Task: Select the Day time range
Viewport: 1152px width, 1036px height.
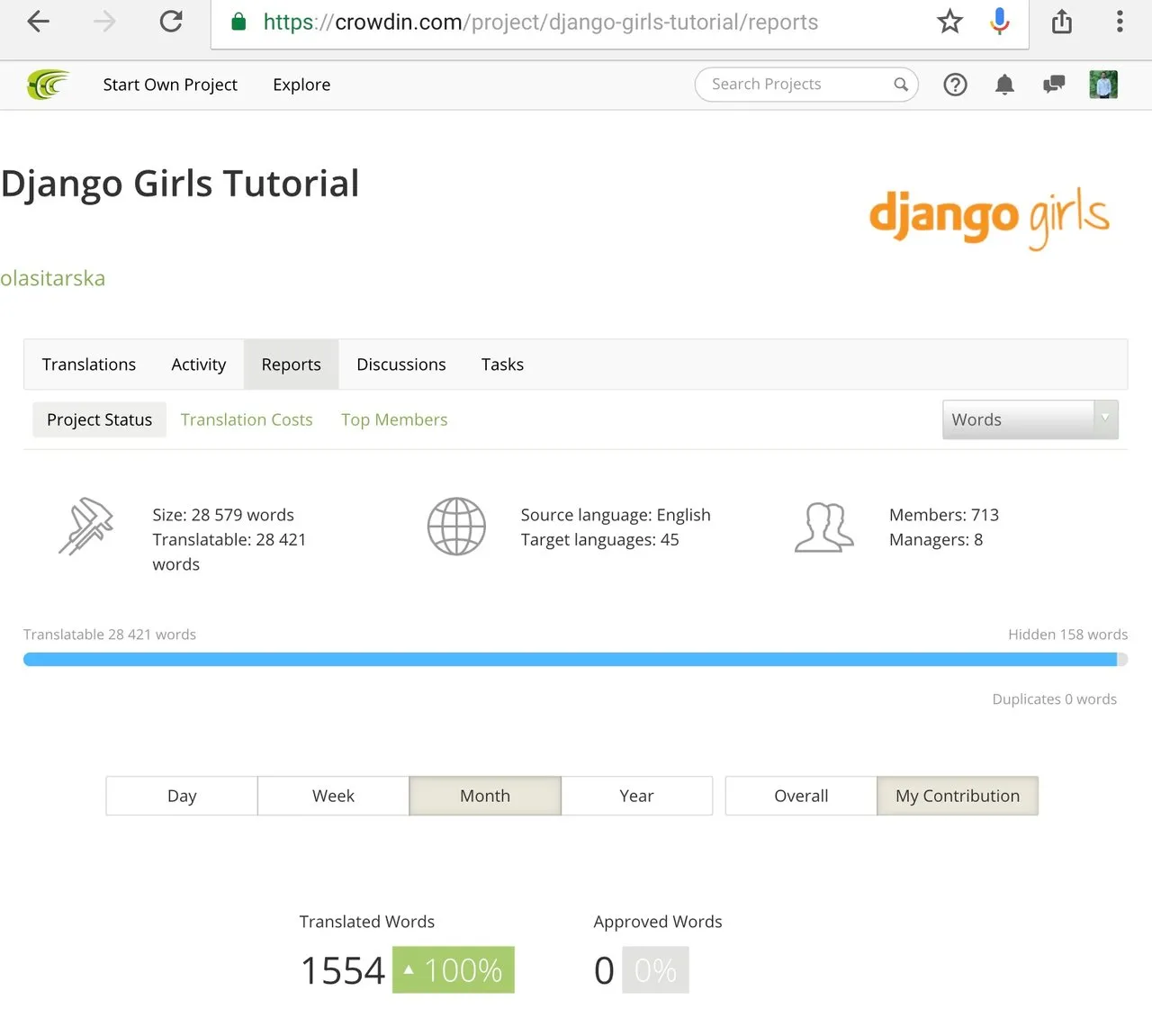Action: click(x=182, y=796)
